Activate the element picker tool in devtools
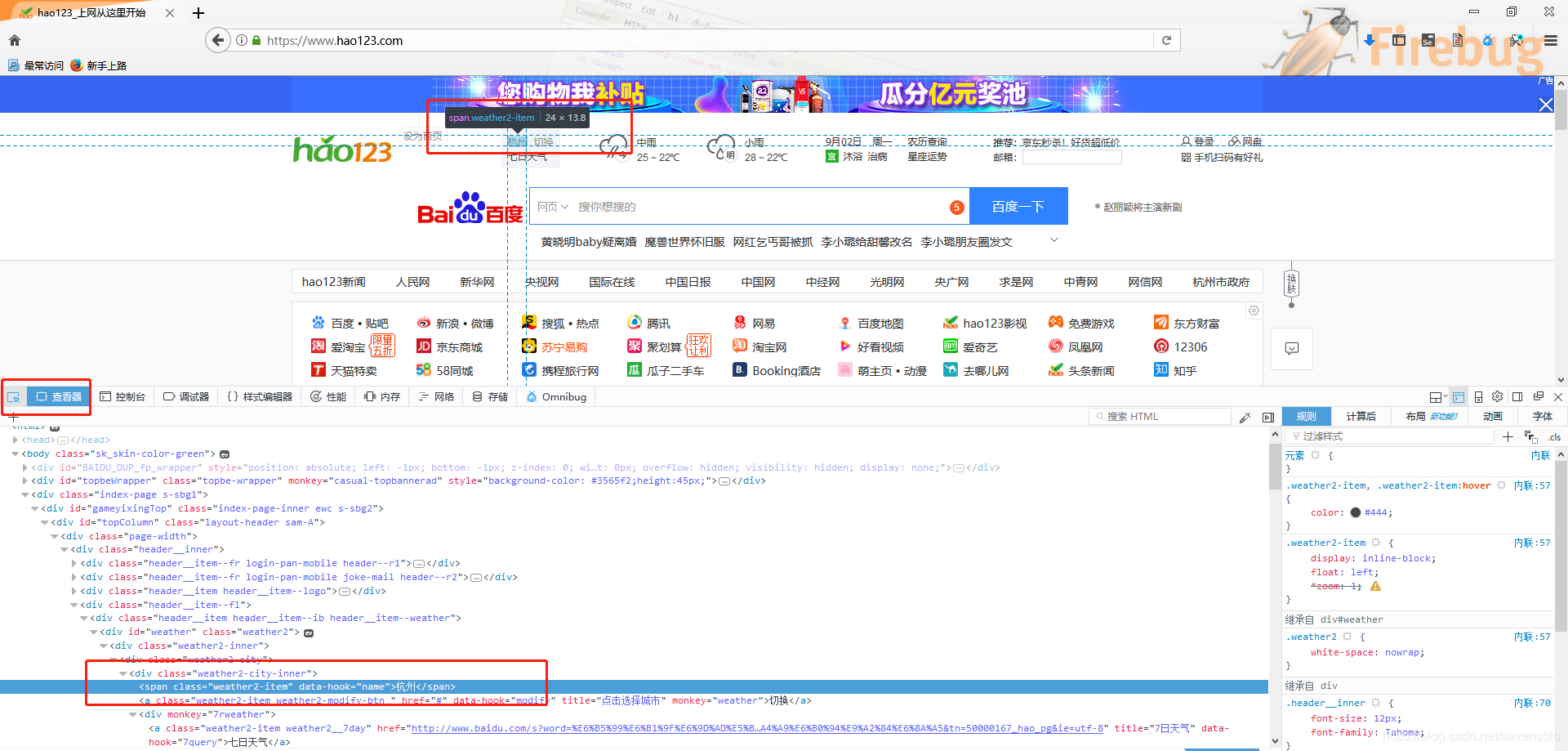Image resolution: width=1568 pixels, height=751 pixels. click(14, 397)
